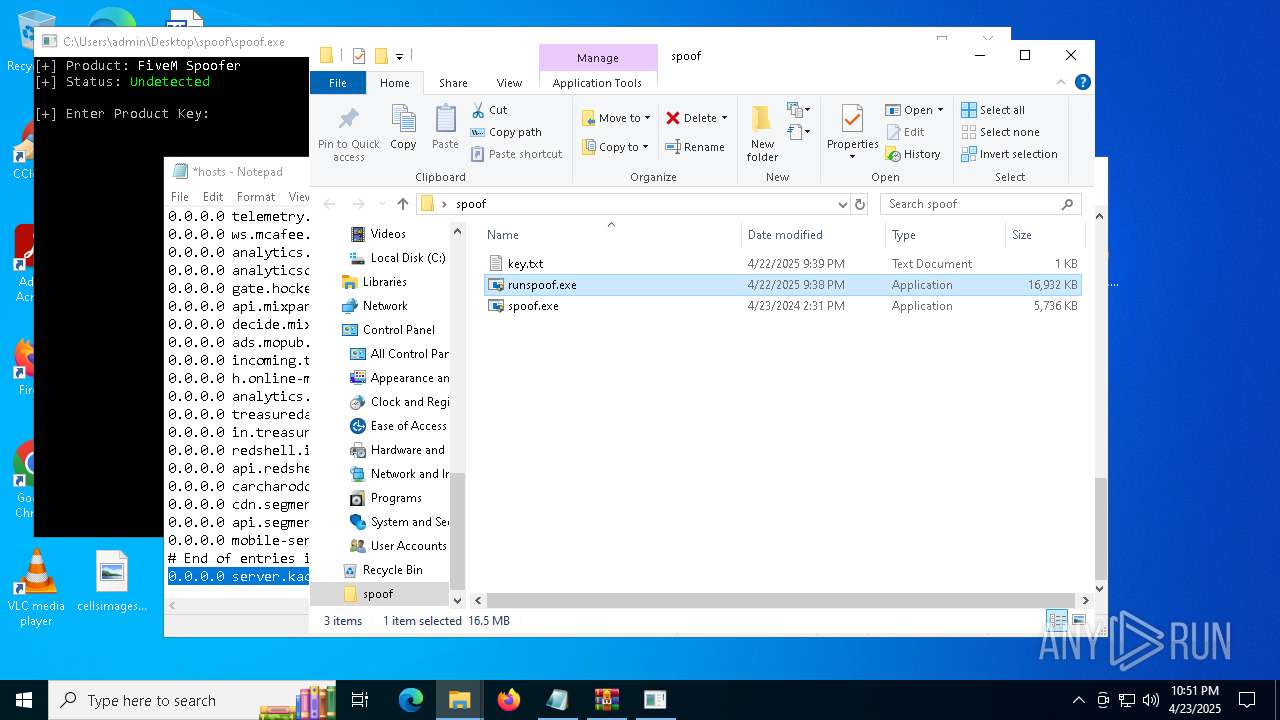Select the spoof.exe file
Screen dimensions: 1280x720
(782, 306)
